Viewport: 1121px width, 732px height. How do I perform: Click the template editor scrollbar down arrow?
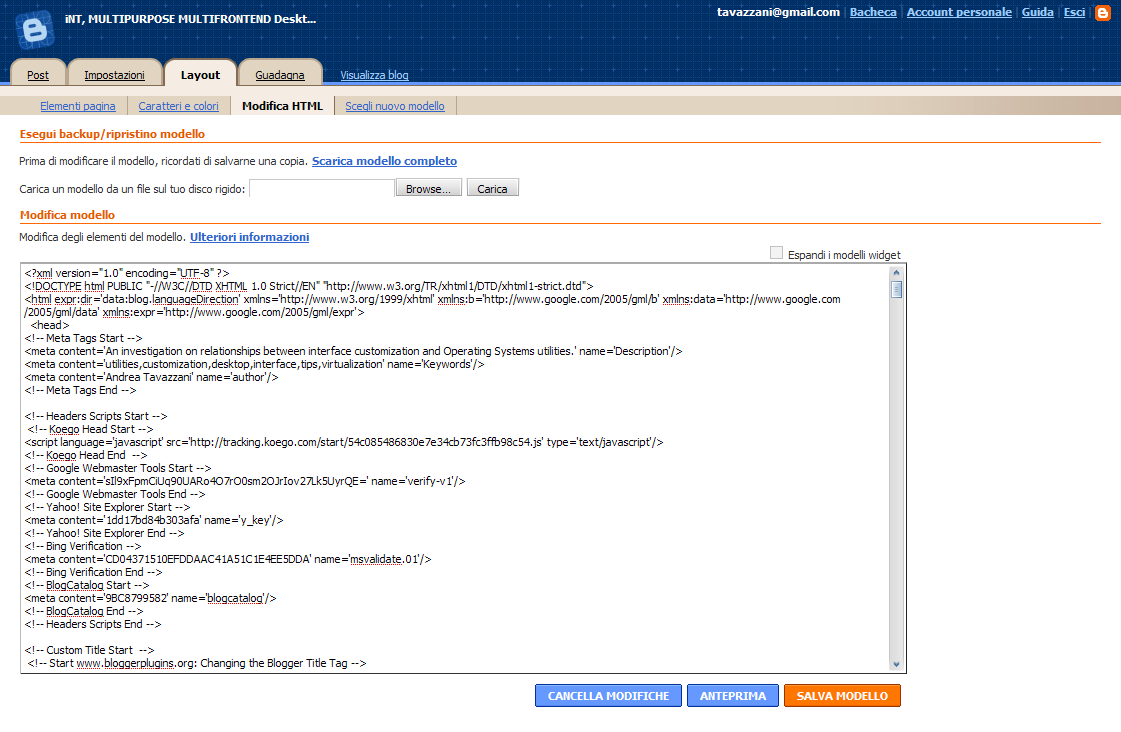coord(898,662)
